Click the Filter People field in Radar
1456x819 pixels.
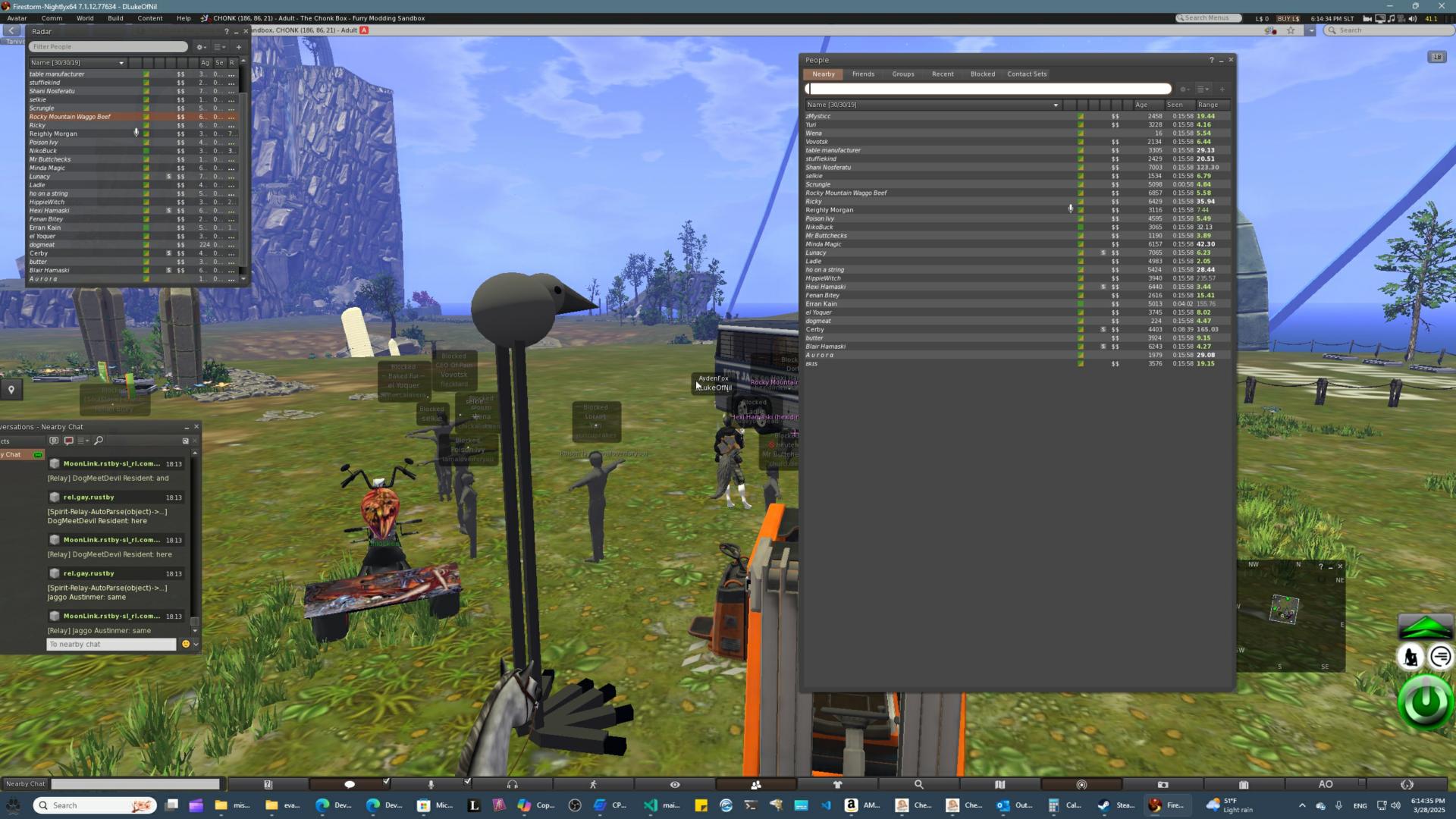pyautogui.click(x=108, y=47)
